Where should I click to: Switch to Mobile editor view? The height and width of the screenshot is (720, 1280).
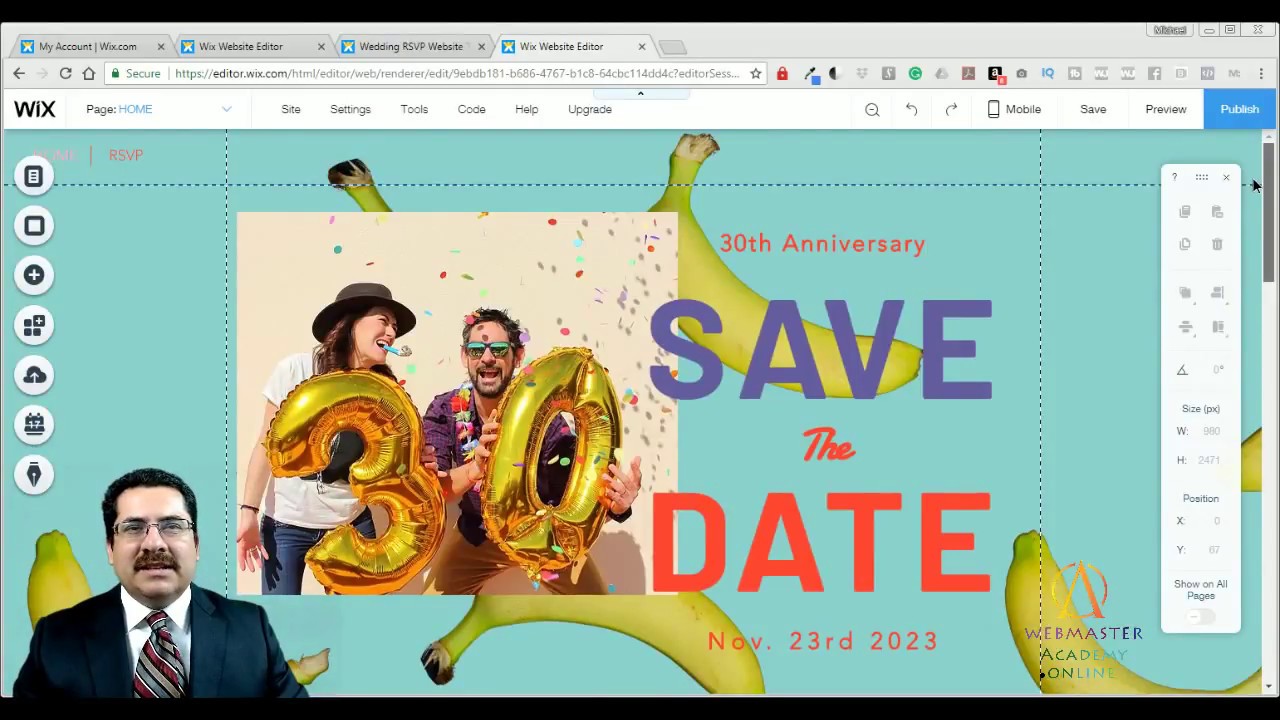[x=1014, y=109]
